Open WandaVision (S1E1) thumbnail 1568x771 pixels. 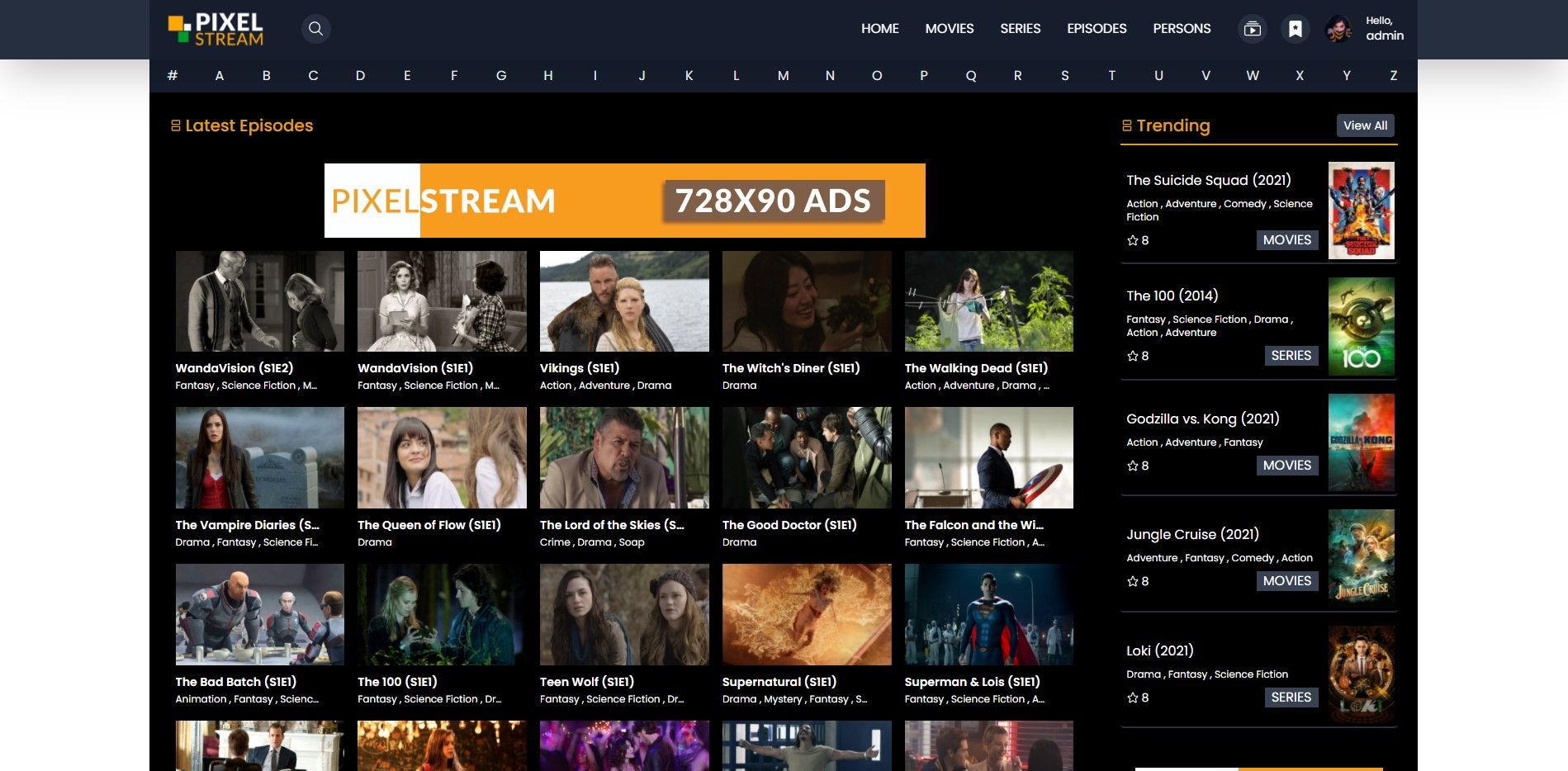pyautogui.click(x=442, y=301)
